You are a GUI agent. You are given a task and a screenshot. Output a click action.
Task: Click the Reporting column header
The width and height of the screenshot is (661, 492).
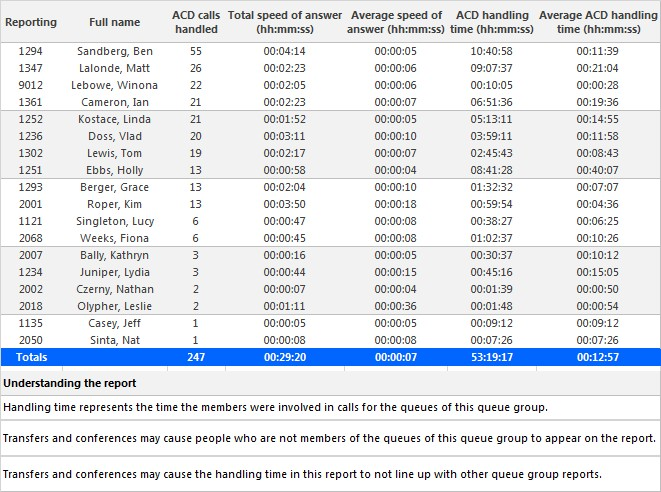[x=31, y=22]
